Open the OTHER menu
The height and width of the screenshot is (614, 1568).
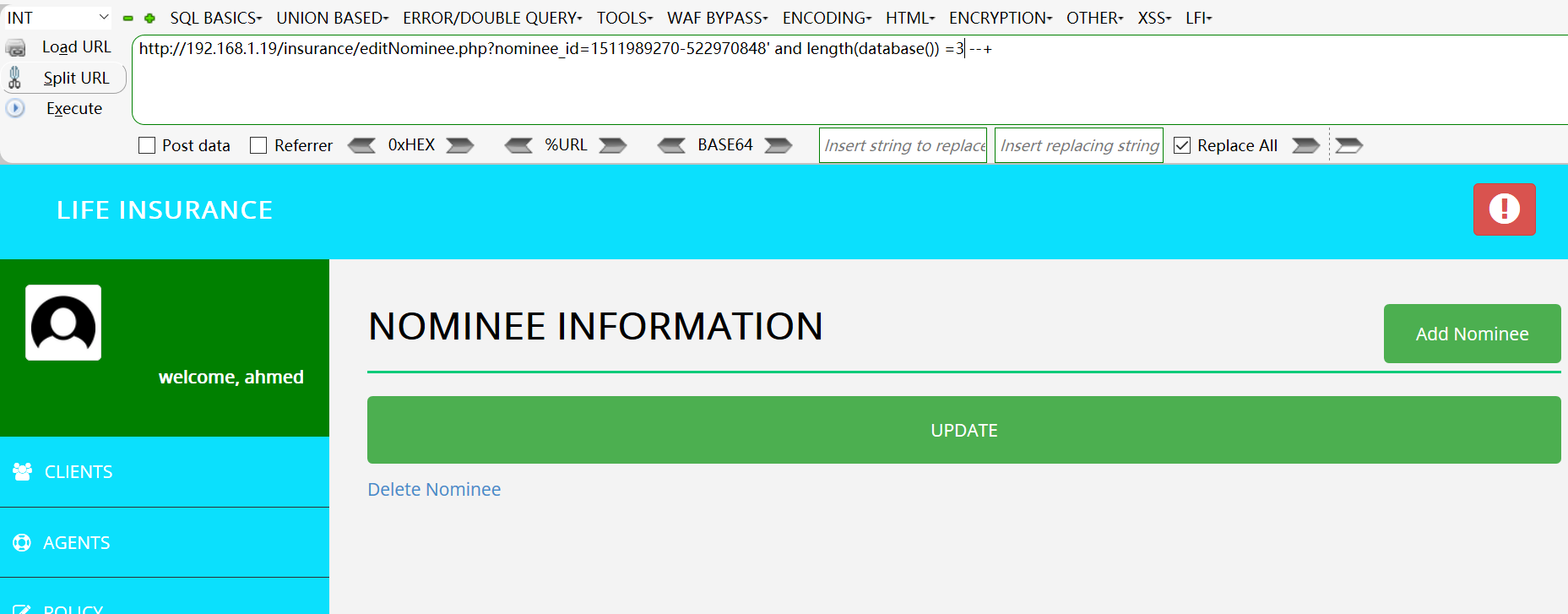click(1095, 18)
